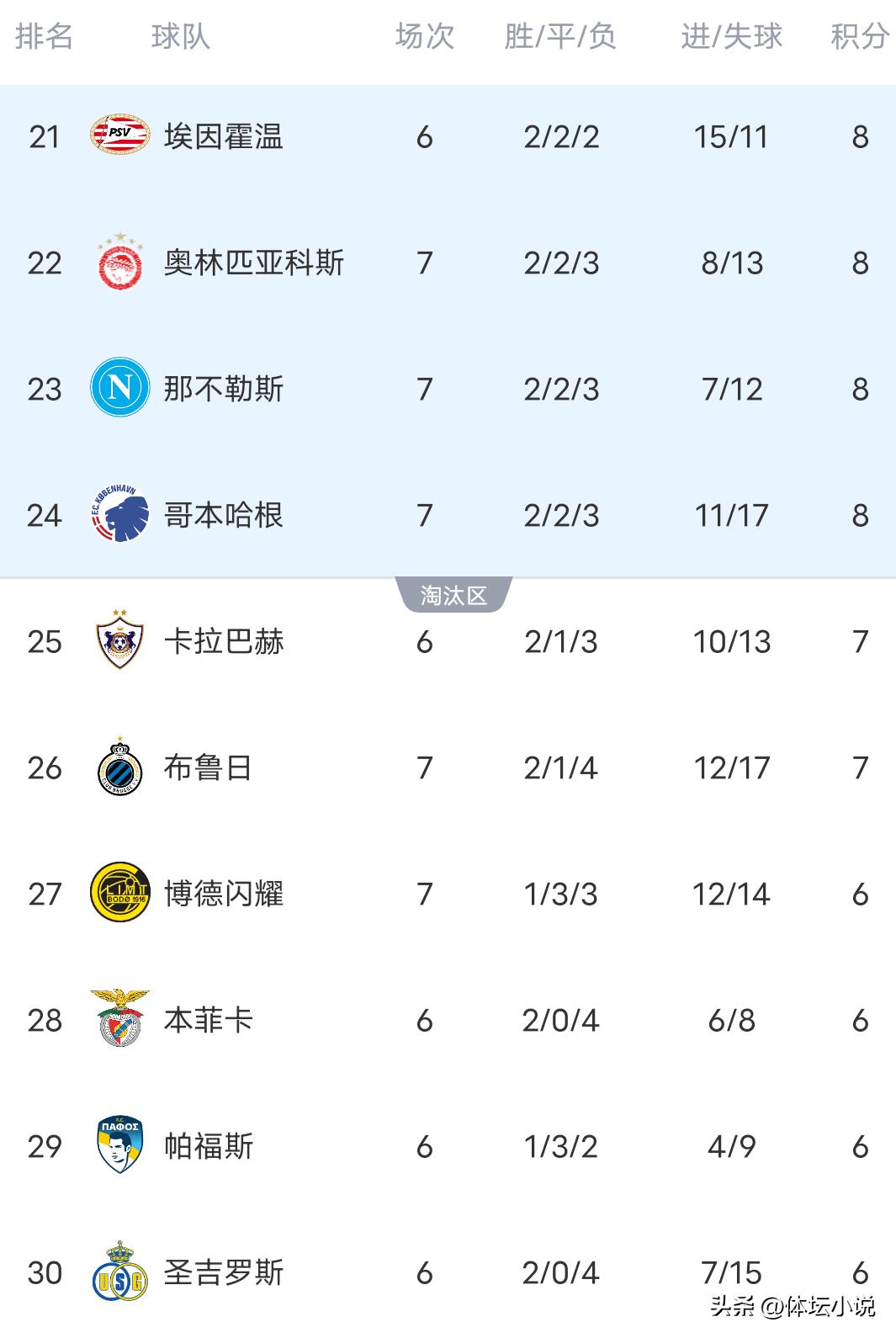The width and height of the screenshot is (896, 1338).
Task: Tap the Club Brugge crest
Action: coord(120,767)
